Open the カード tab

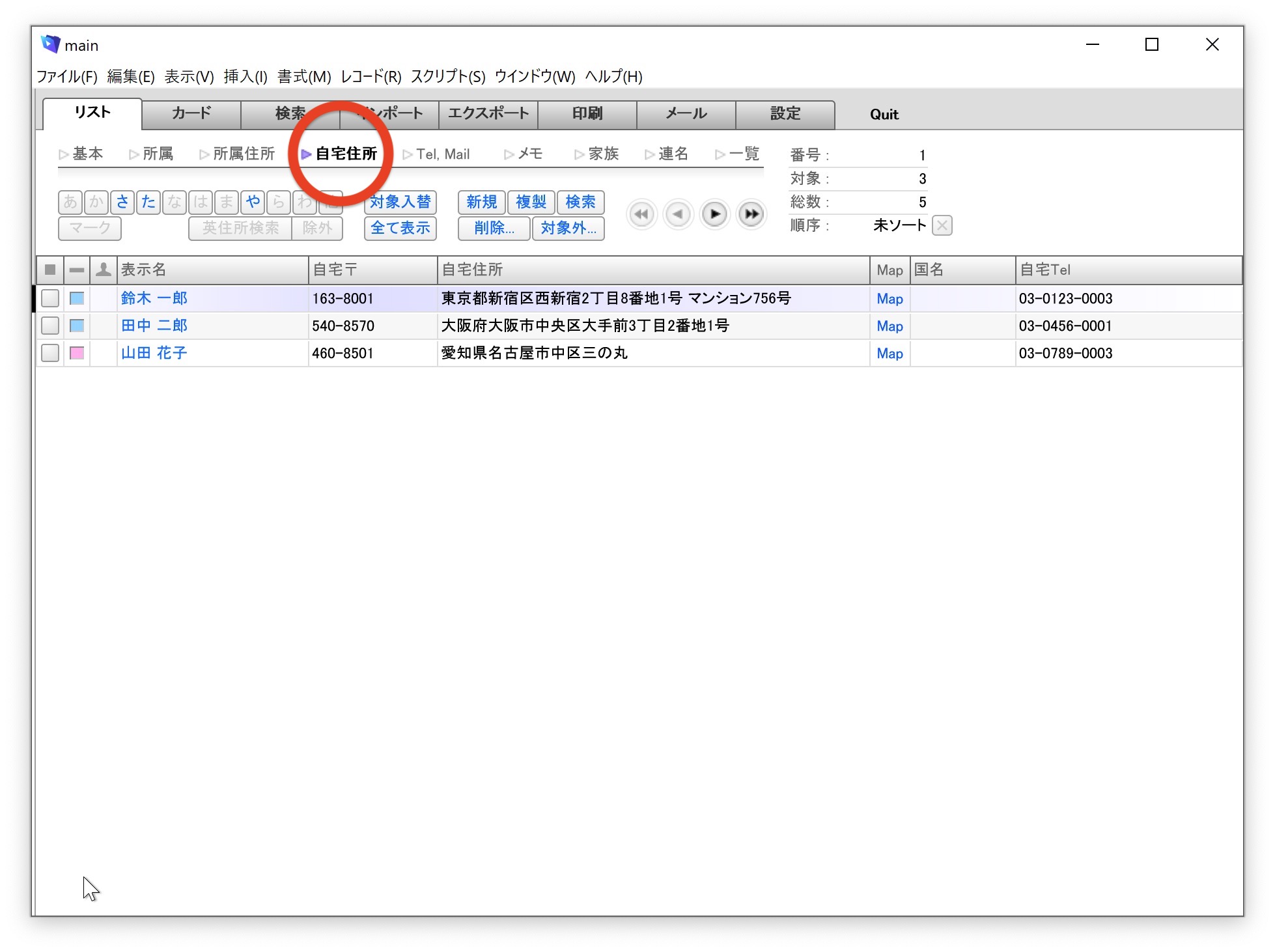point(191,114)
